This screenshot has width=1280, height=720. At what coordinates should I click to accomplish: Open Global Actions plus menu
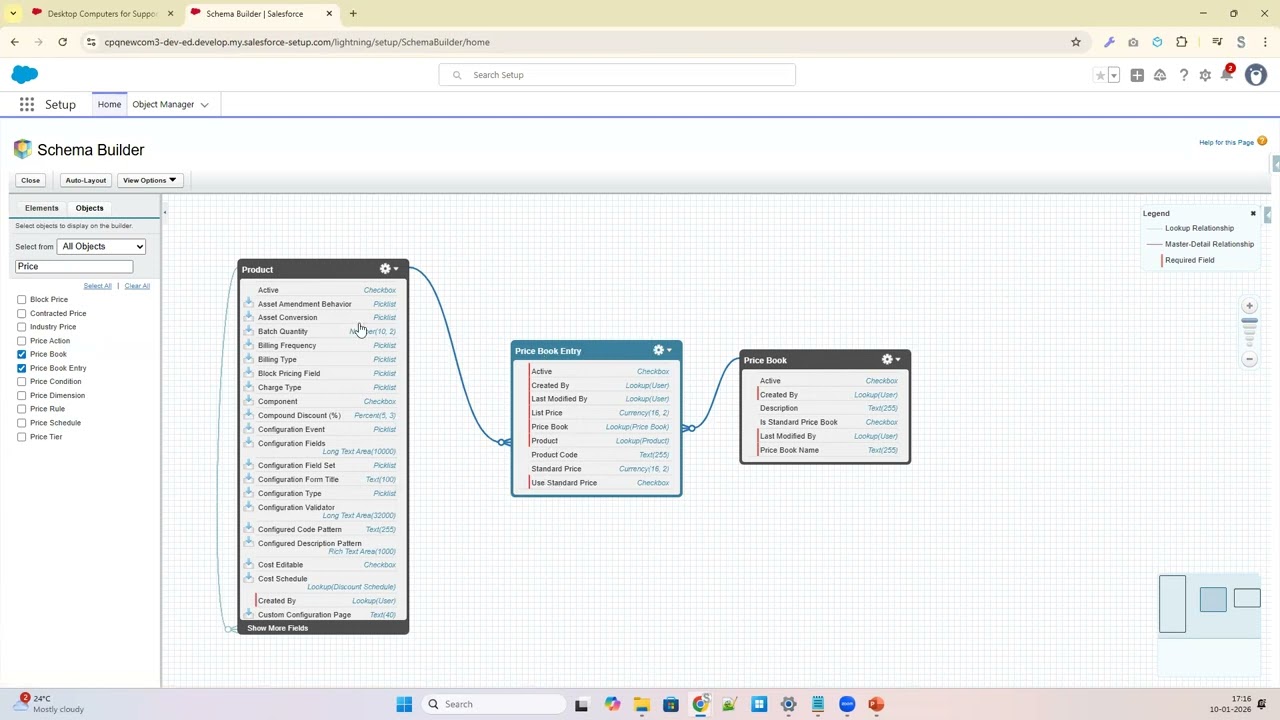click(x=1137, y=75)
